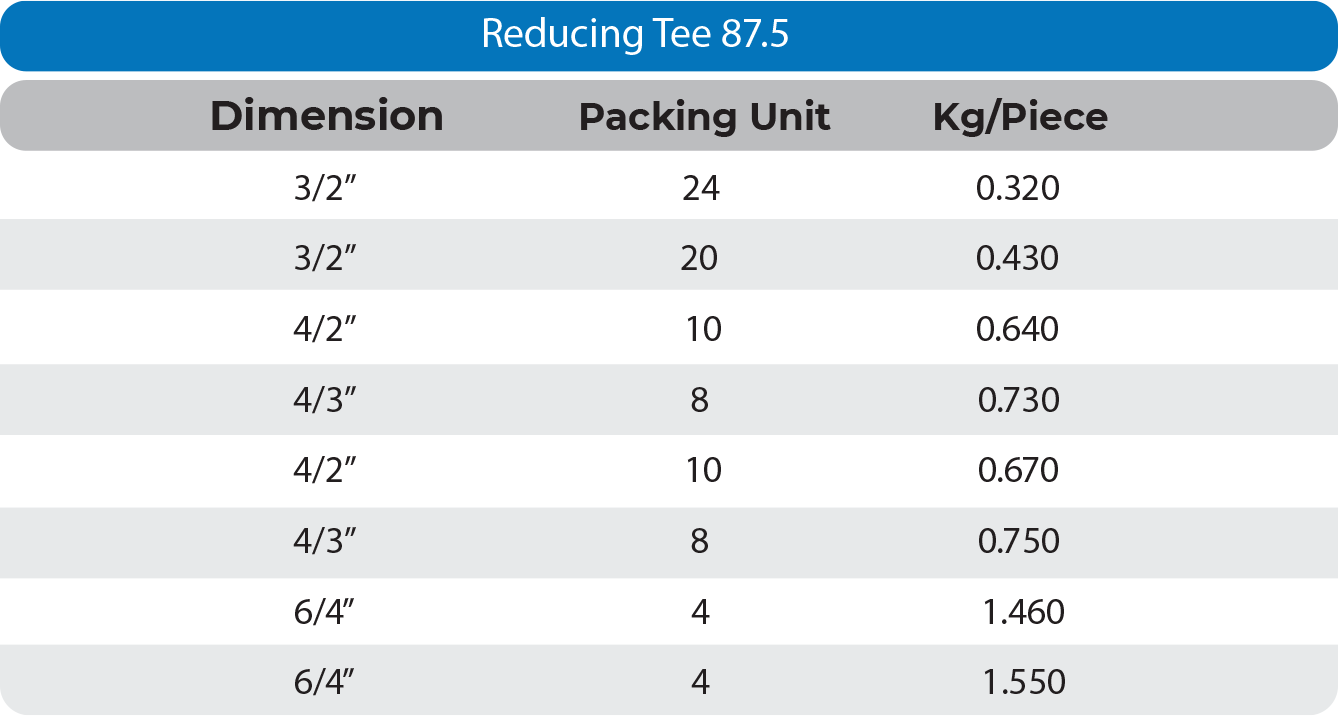This screenshot has height=716, width=1338.
Task: Select the 1.550 Kg/Piece cell
Action: point(1023,683)
